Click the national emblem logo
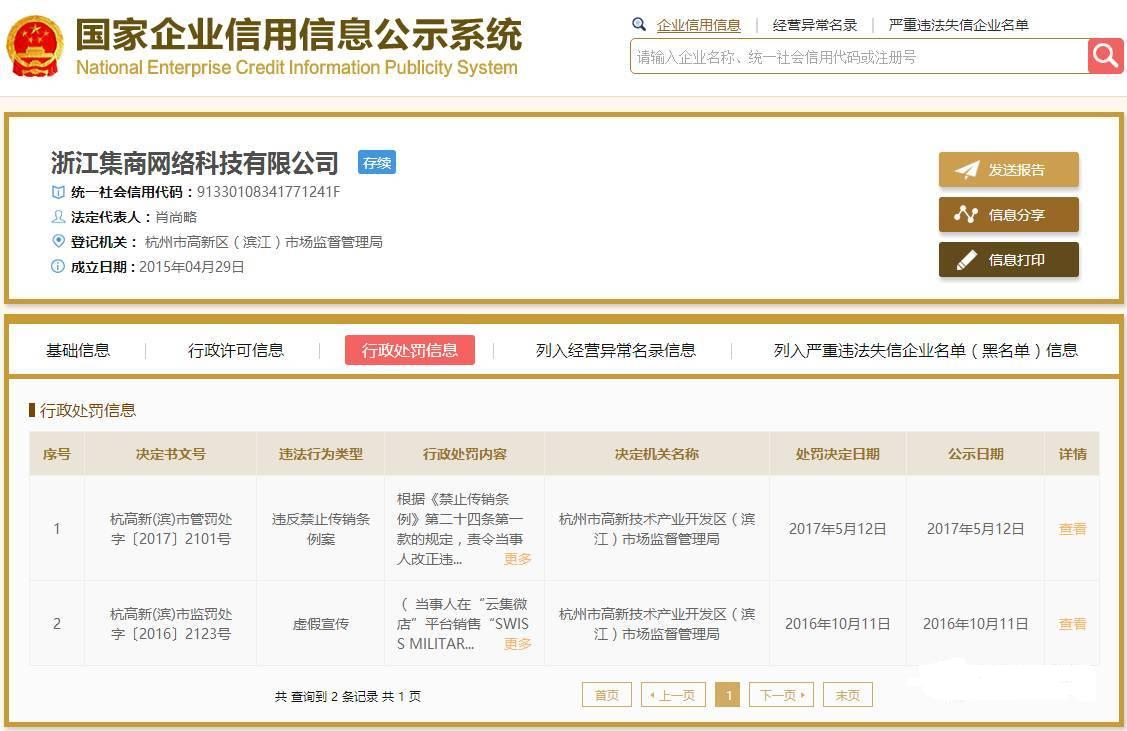Screen dimensions: 1127x731 click(34, 45)
